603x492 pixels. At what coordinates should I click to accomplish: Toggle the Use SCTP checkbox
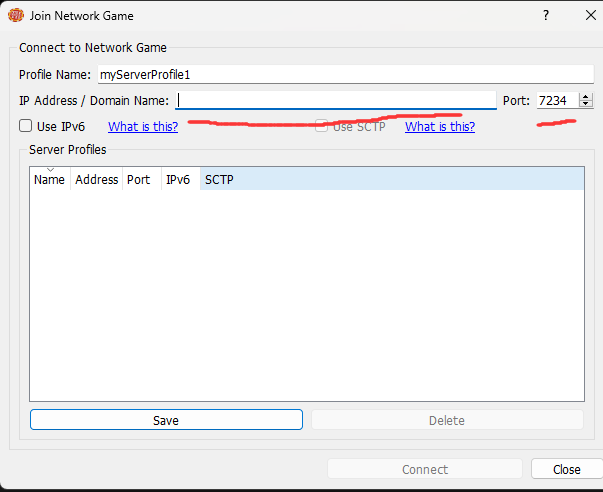[322, 126]
